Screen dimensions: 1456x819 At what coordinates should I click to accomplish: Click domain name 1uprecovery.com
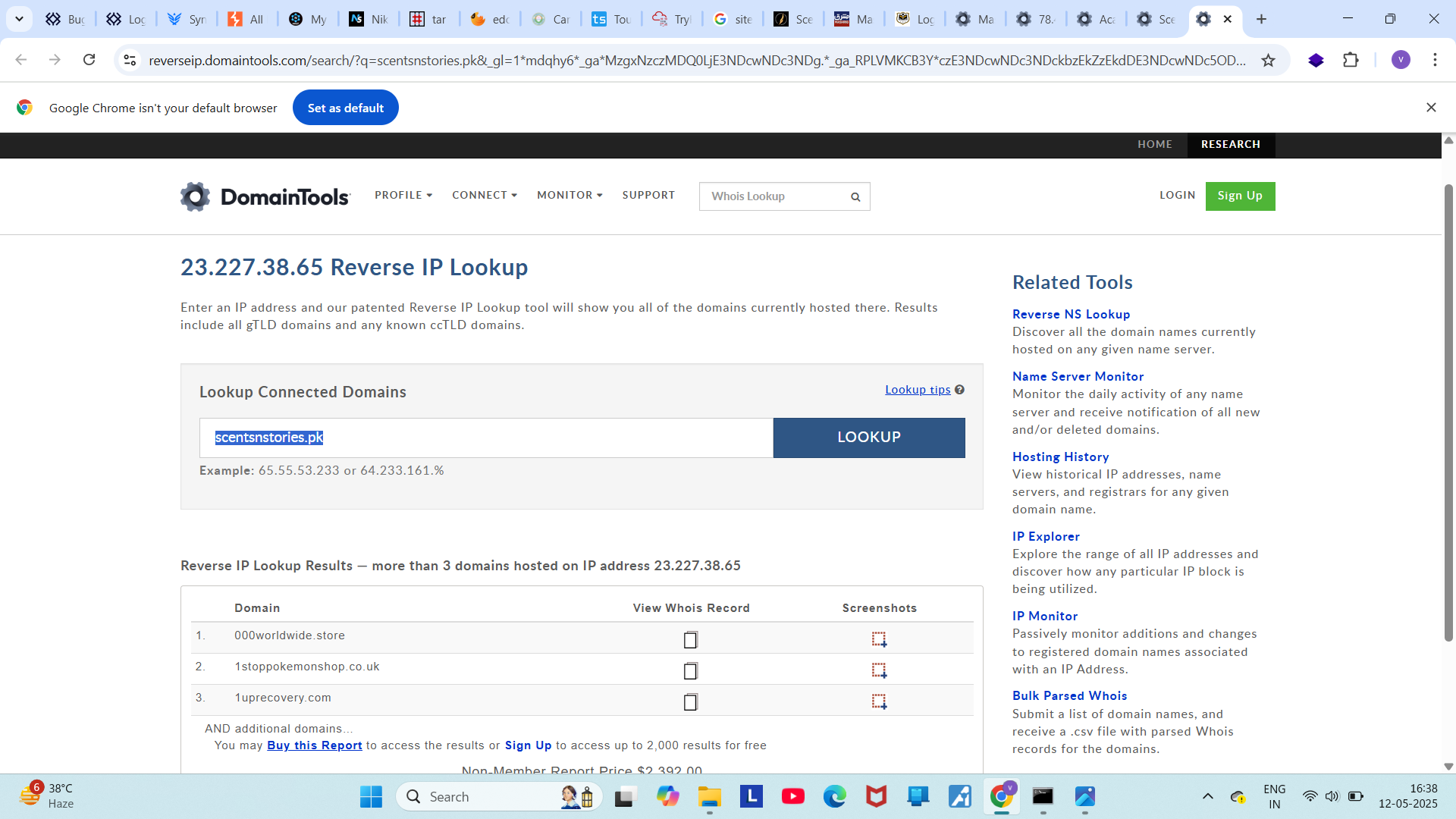283,698
